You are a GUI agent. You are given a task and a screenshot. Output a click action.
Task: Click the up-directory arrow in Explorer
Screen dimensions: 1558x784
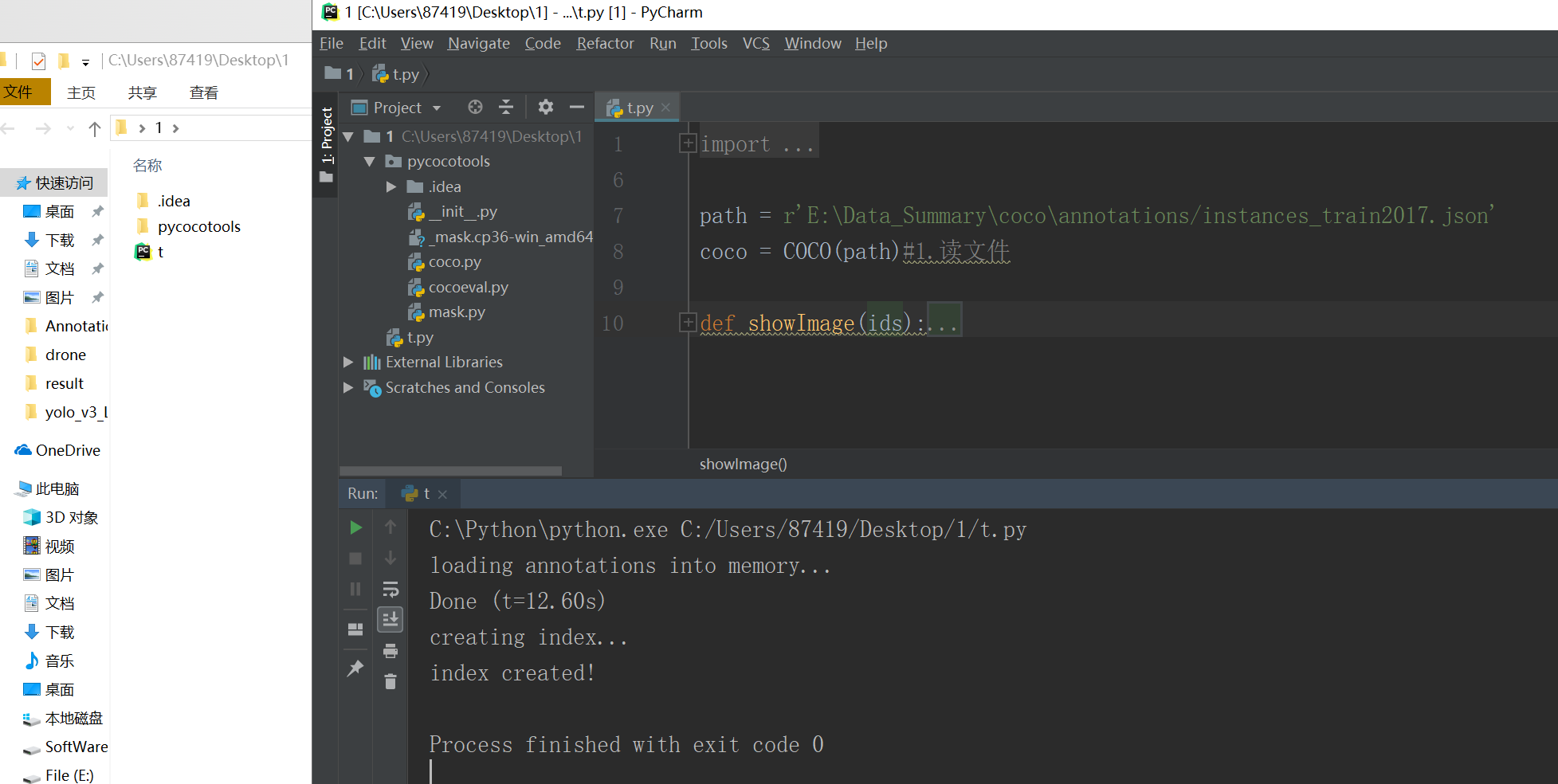[x=95, y=128]
